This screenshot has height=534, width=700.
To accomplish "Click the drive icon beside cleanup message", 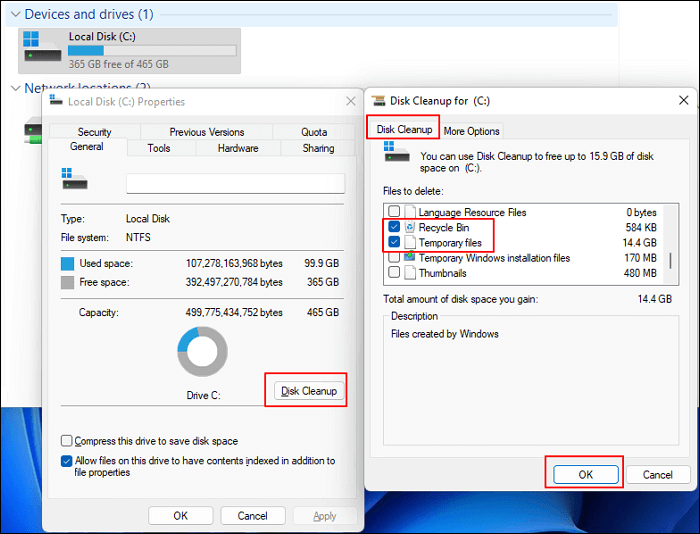I will coord(396,152).
